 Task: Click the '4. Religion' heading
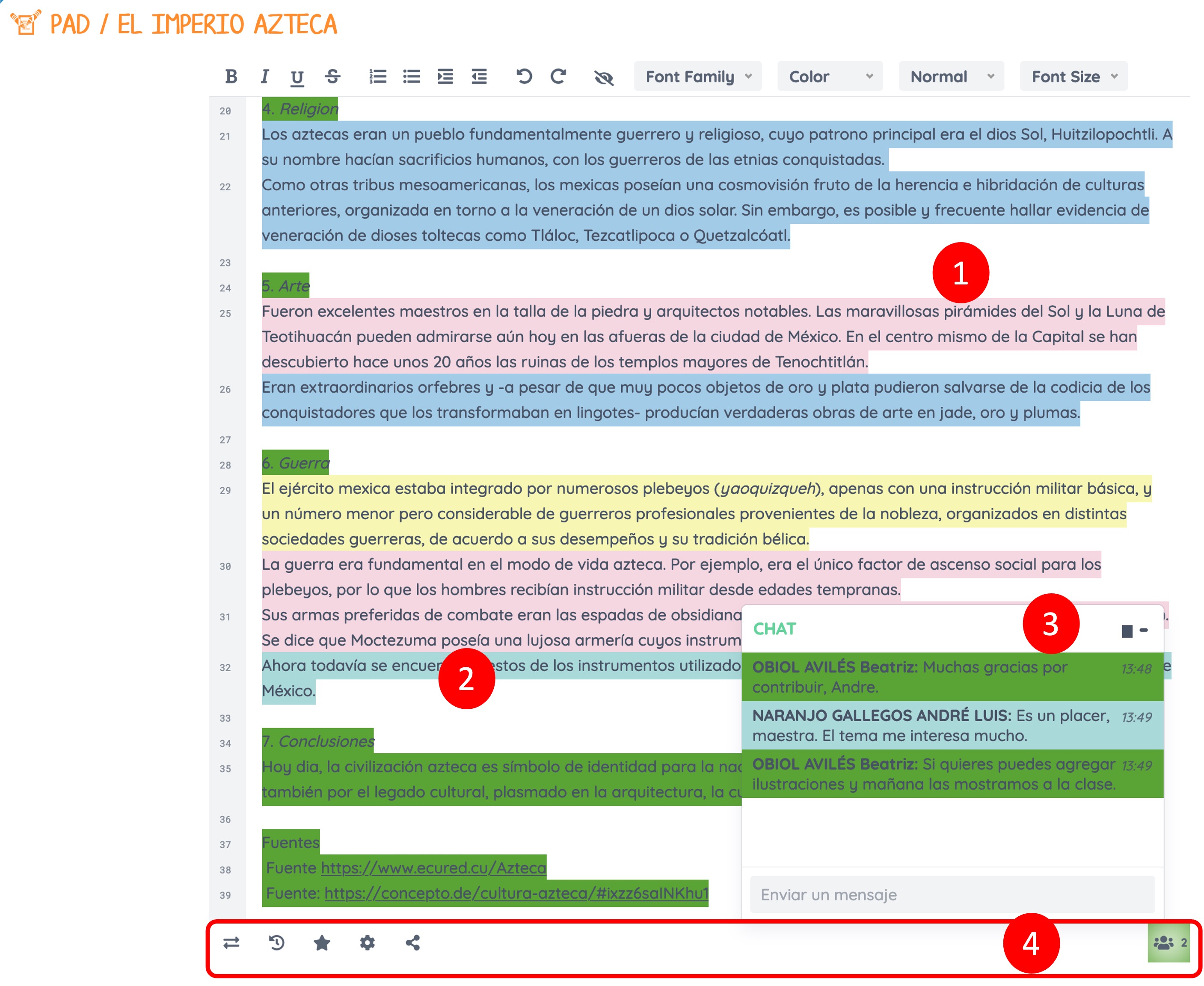pos(300,109)
